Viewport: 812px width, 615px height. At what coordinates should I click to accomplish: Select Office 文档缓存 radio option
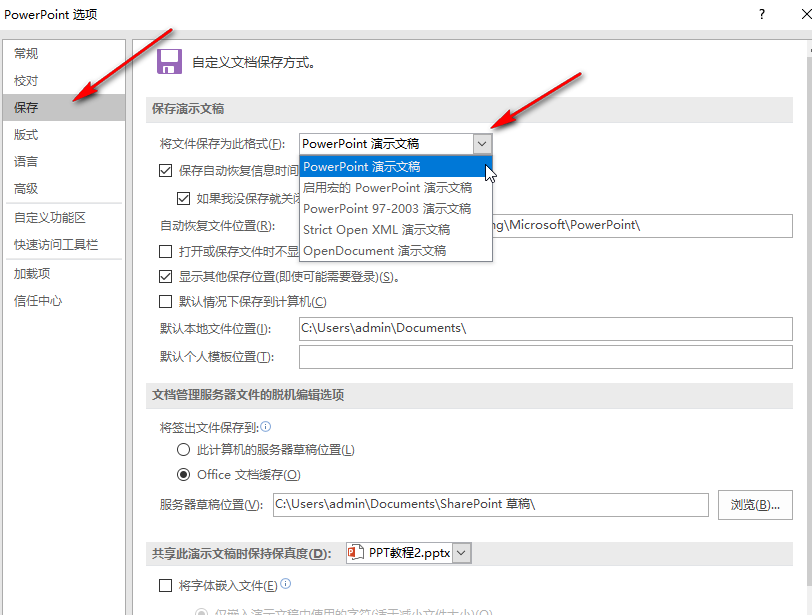[183, 475]
